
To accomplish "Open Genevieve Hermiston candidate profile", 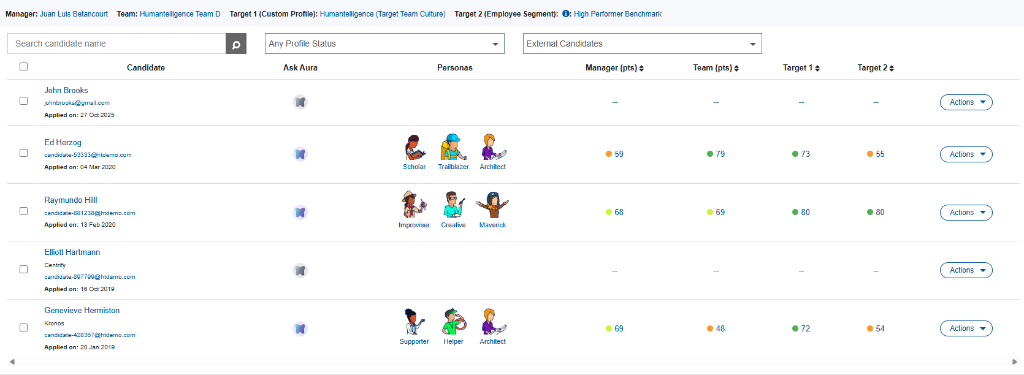I will pos(82,310).
